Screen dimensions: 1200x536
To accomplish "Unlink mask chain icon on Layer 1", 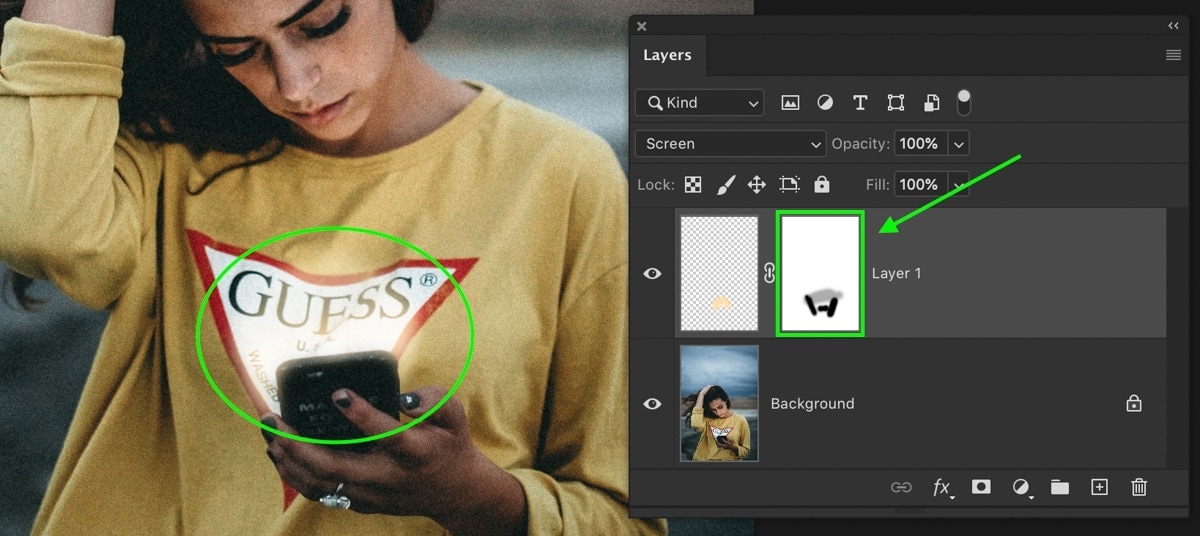I will (769, 273).
